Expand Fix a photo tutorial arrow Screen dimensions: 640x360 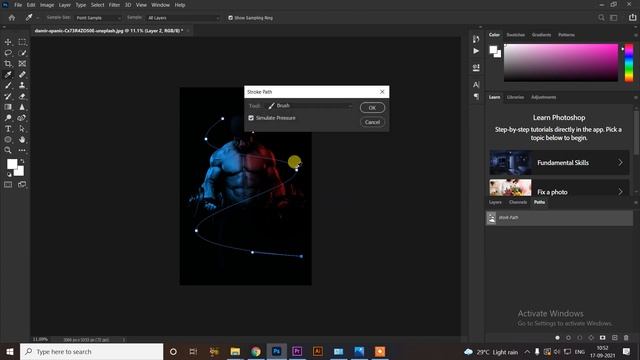[620, 191]
